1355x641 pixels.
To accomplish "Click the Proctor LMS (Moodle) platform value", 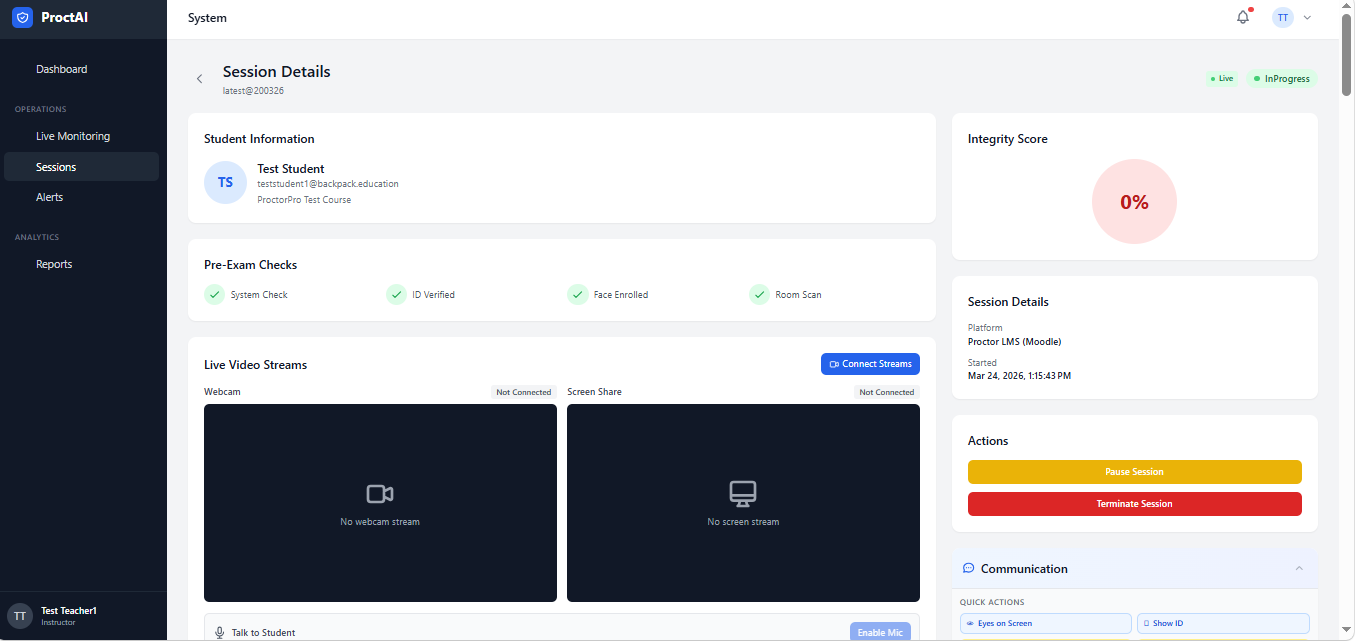I will click(1014, 342).
